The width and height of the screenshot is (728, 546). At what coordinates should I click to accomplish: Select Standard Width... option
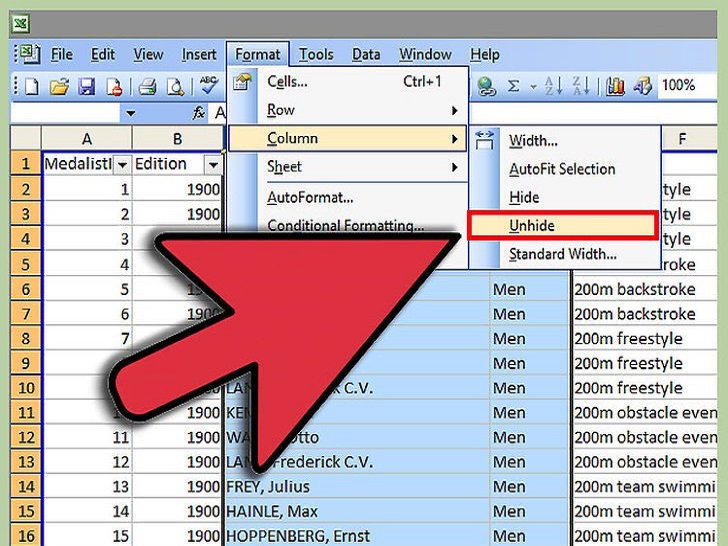click(x=565, y=254)
